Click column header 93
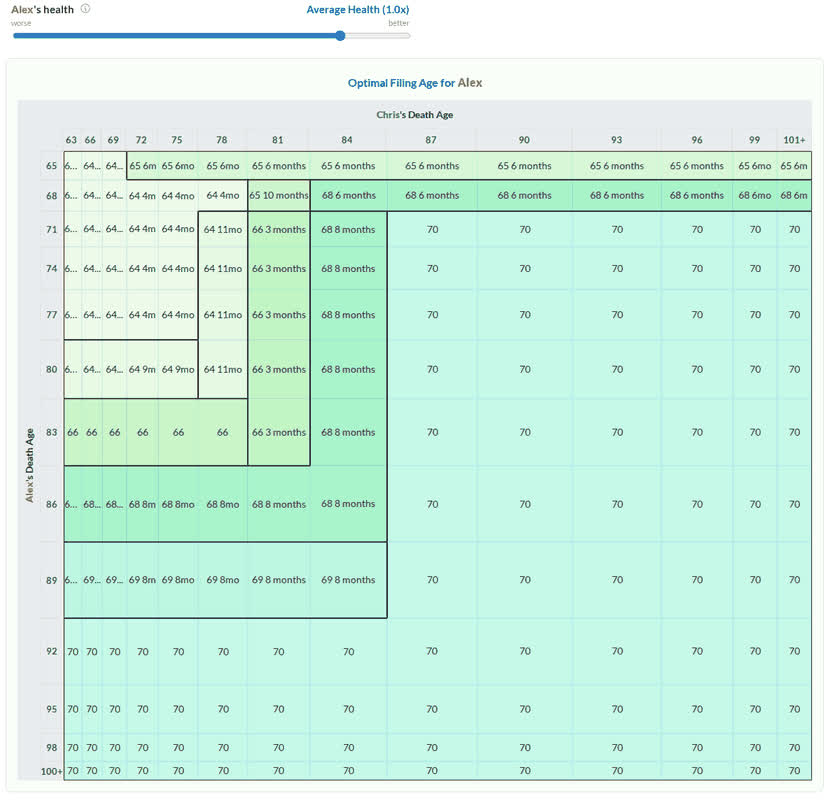The height and width of the screenshot is (800, 840). click(617, 140)
